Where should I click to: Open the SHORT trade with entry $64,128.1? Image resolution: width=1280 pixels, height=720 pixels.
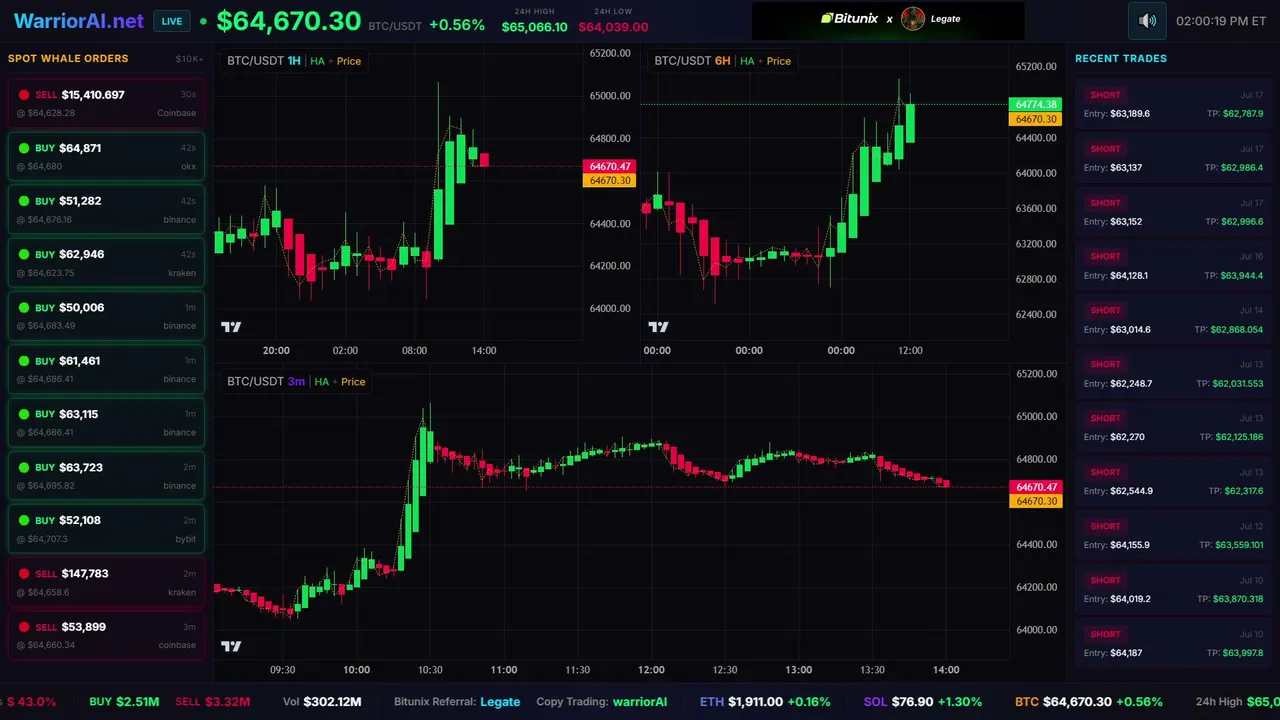pyautogui.click(x=1173, y=266)
